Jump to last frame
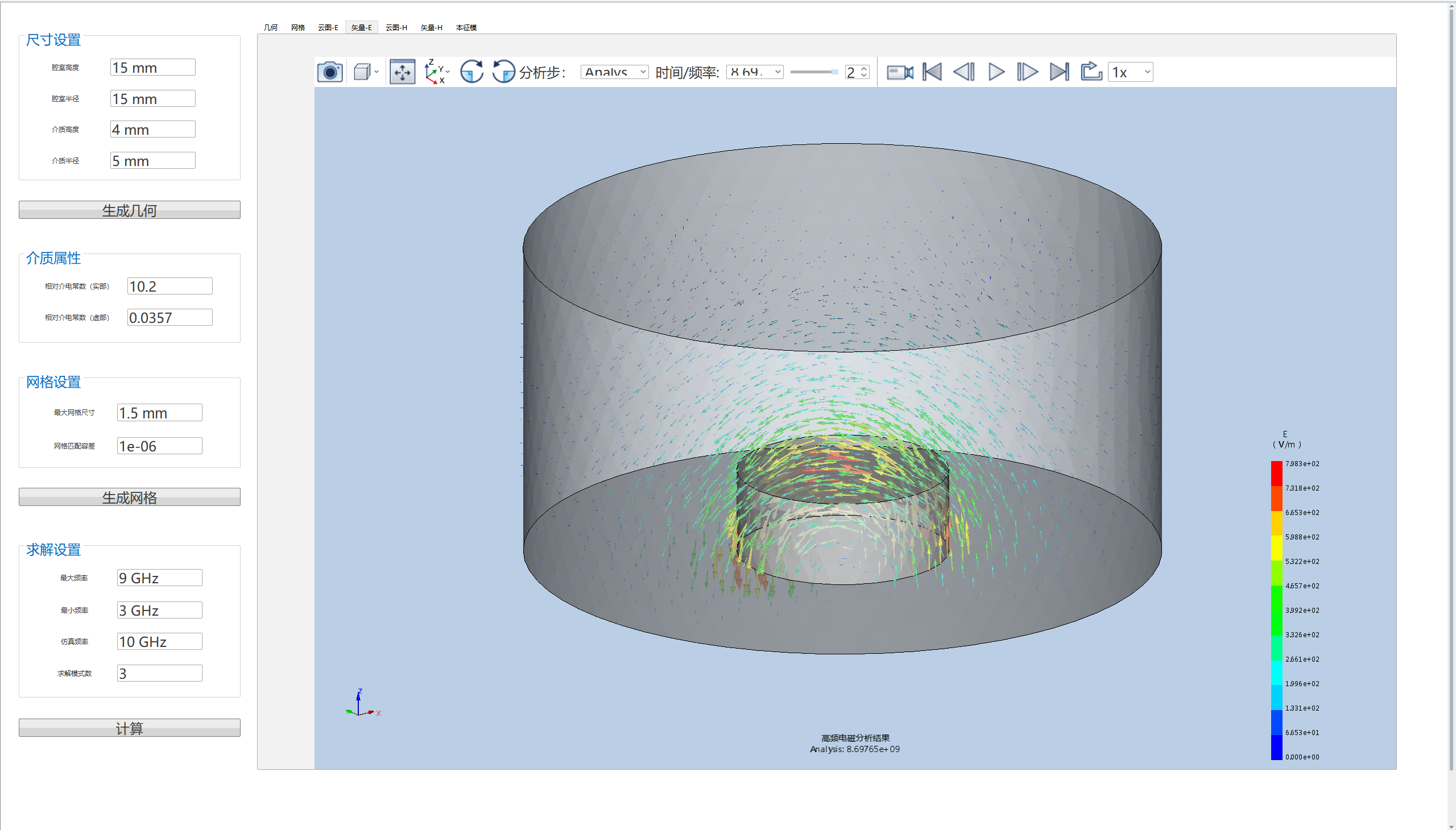Viewport: 1456px width, 830px height. 1059,72
